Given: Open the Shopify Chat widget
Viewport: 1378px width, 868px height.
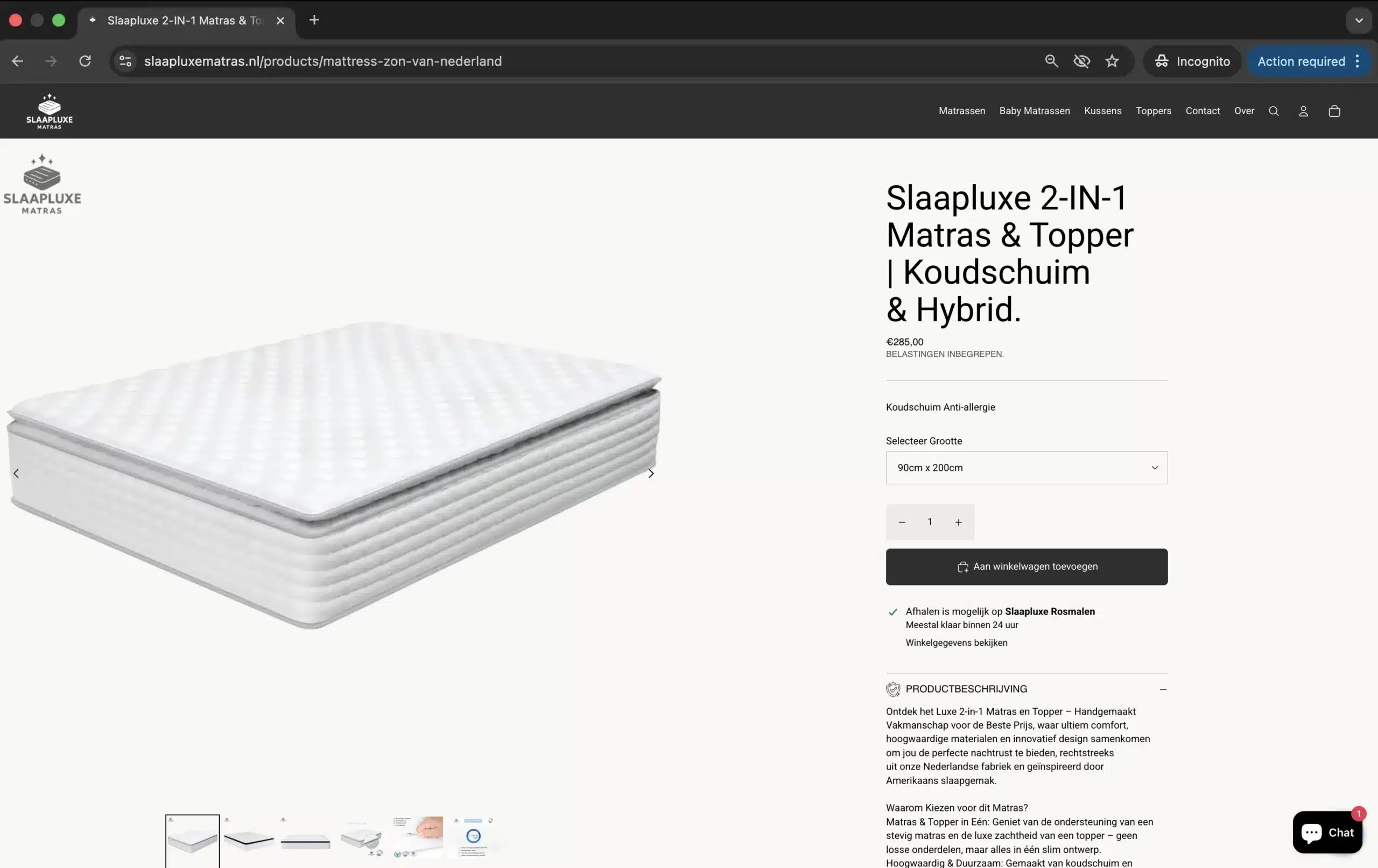Looking at the screenshot, I should pos(1327,832).
